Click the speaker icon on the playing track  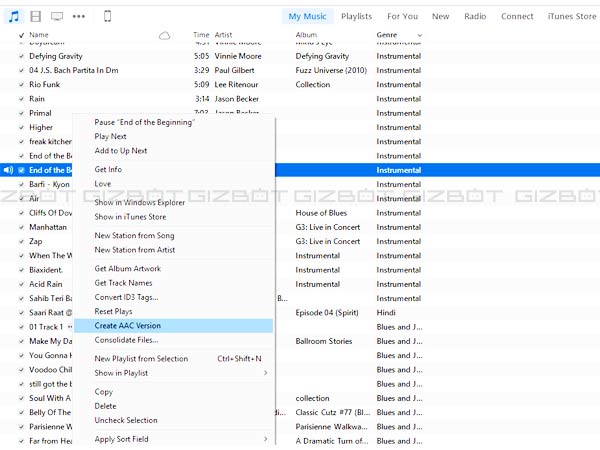tap(8, 170)
